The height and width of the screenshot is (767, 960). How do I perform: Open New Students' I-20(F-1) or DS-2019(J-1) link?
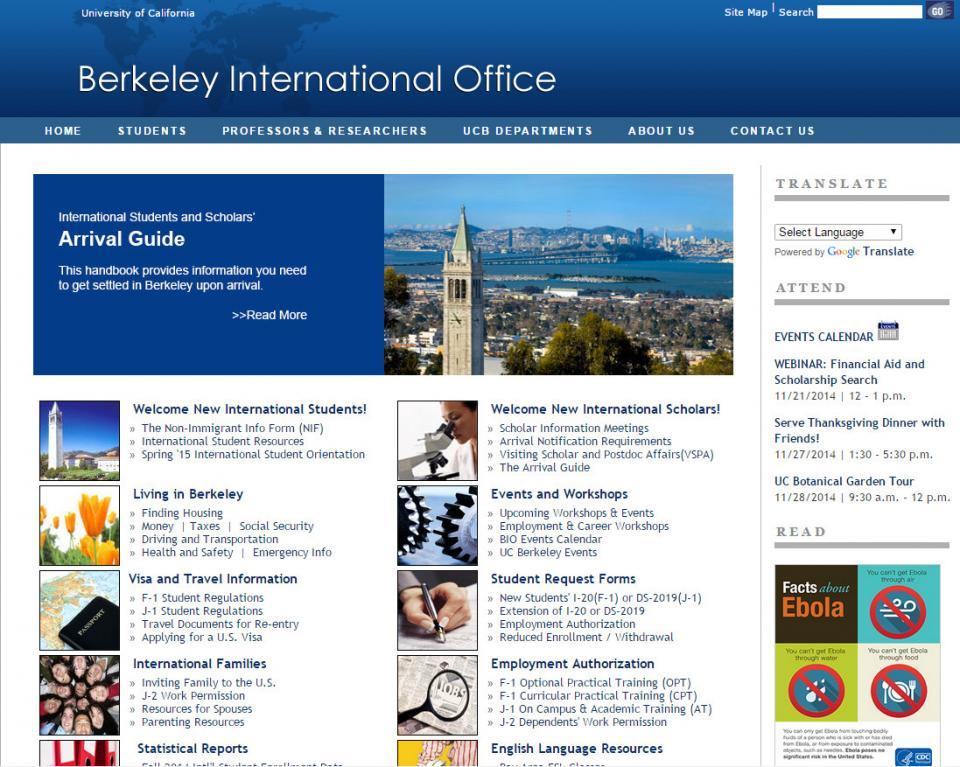tap(601, 597)
